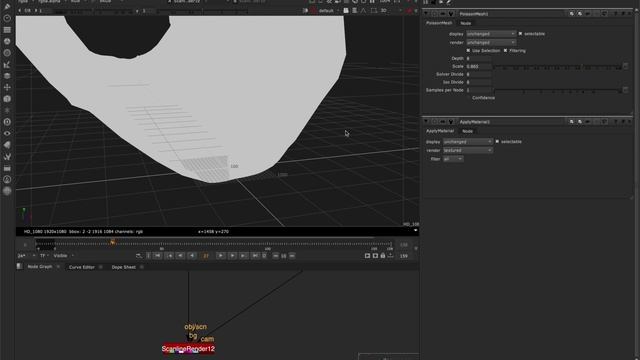Toggle the viewer lock icon in playback bar
The height and width of the screenshot is (360, 640).
tap(383, 256)
